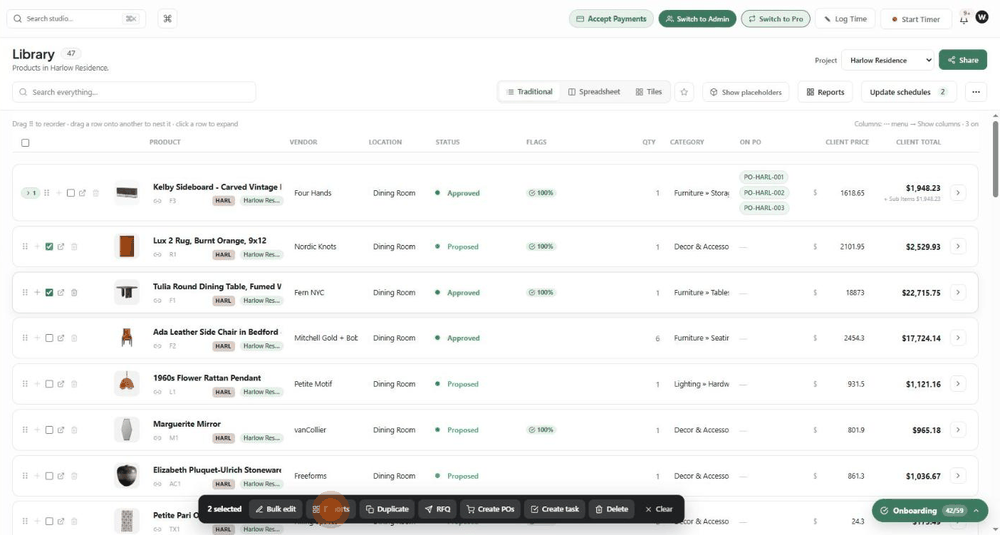Viewport: 1000px width, 535px height.
Task: Uncheck the Tulia Round Dining Table checkbox
Action: [49, 293]
